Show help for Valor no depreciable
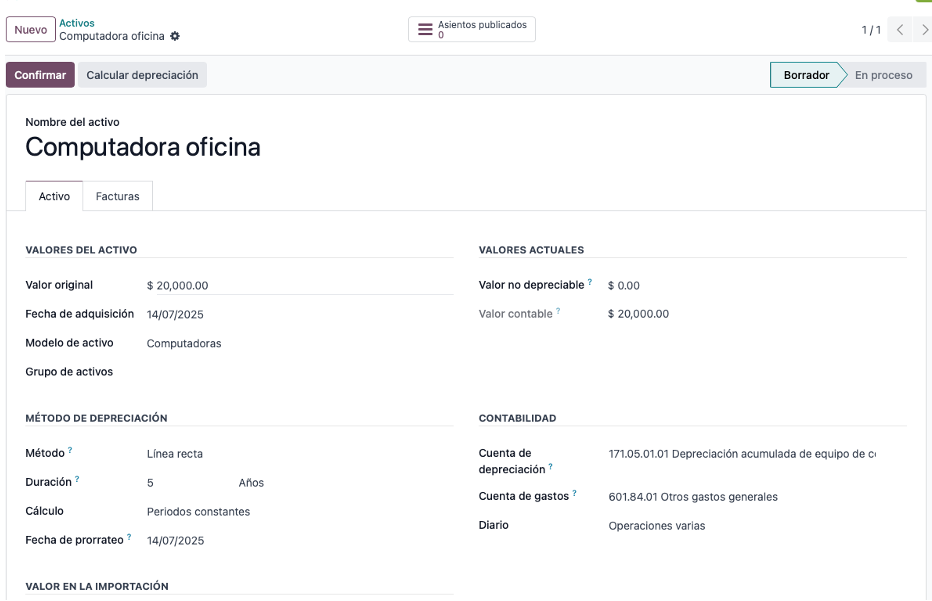 click(x=590, y=282)
